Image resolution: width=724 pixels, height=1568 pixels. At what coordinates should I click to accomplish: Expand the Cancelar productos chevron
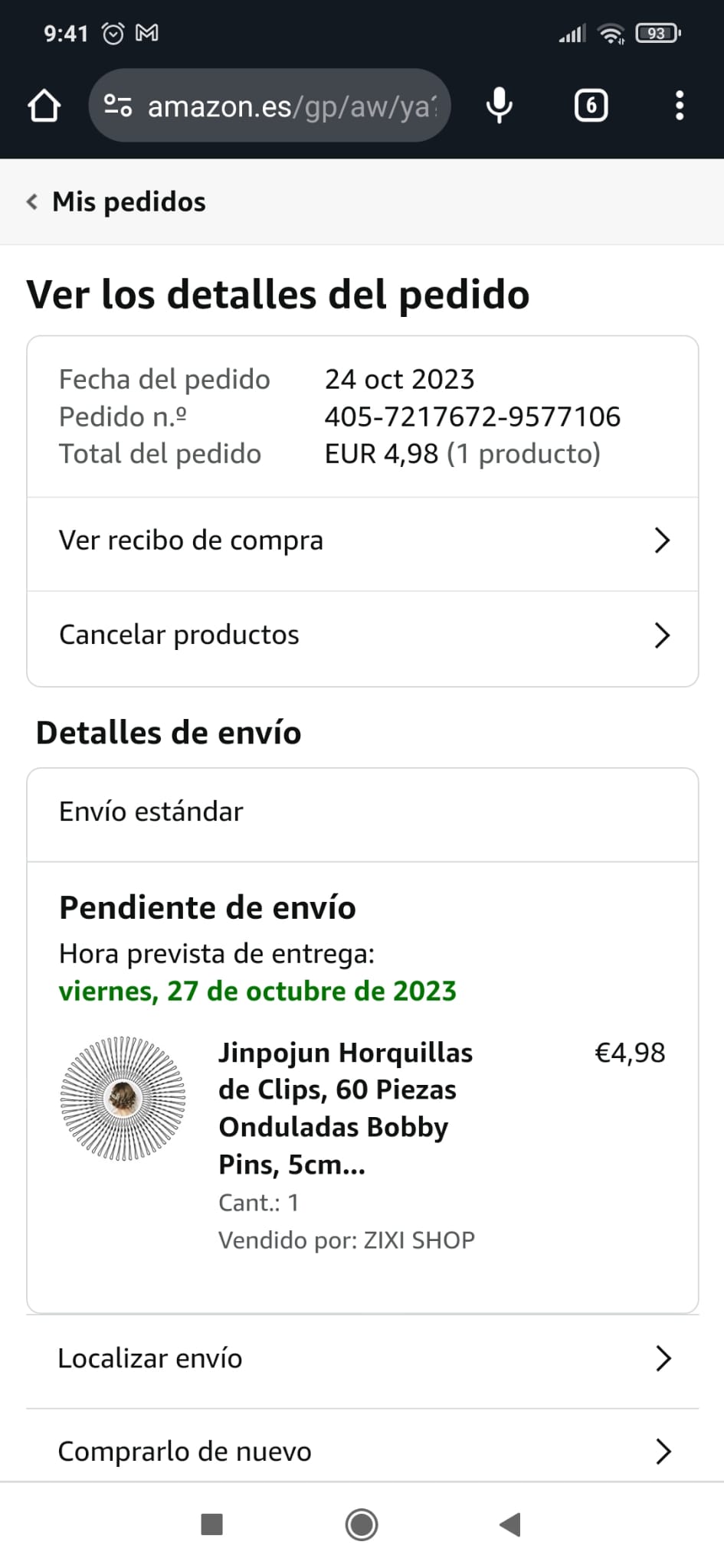pos(662,635)
